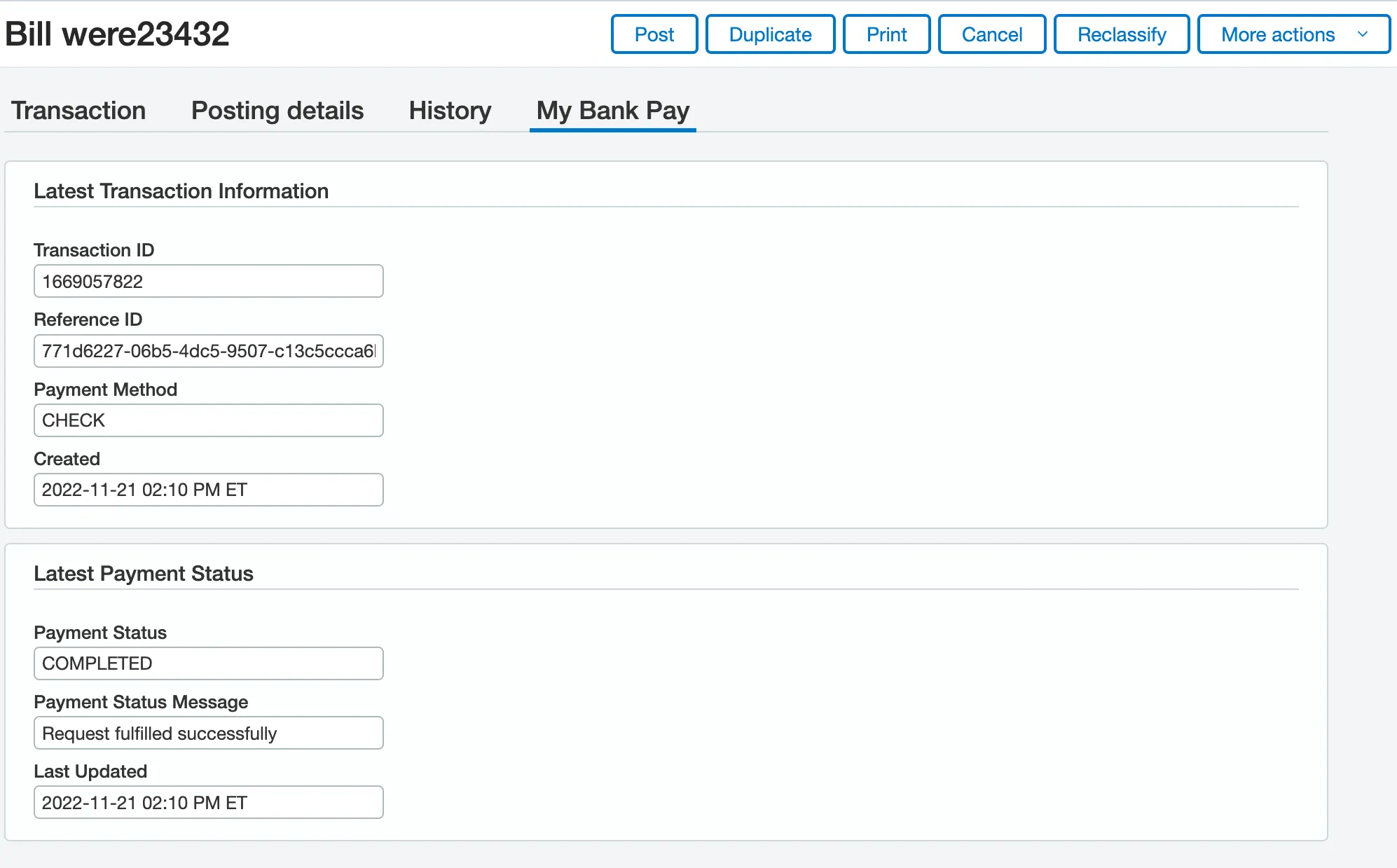Click the Payment Status Message label

pos(141,702)
